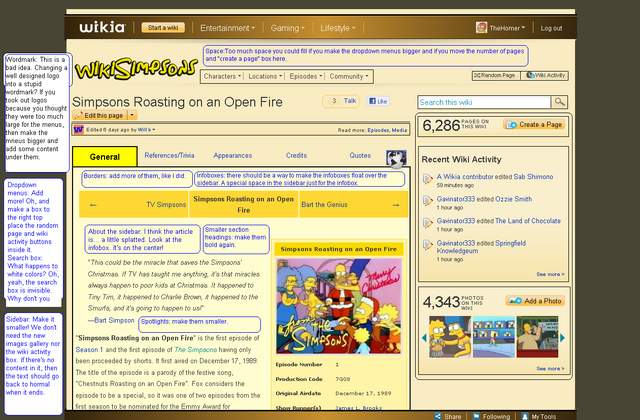Viewport: 640px width, 420px height.
Task: Click the Wiki Activity button
Action: pyautogui.click(x=545, y=76)
